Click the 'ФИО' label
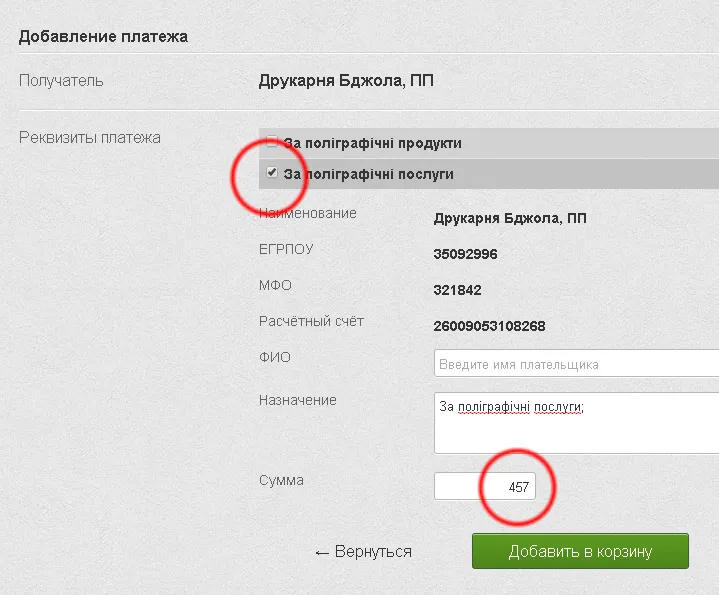This screenshot has width=719, height=595. coord(275,357)
